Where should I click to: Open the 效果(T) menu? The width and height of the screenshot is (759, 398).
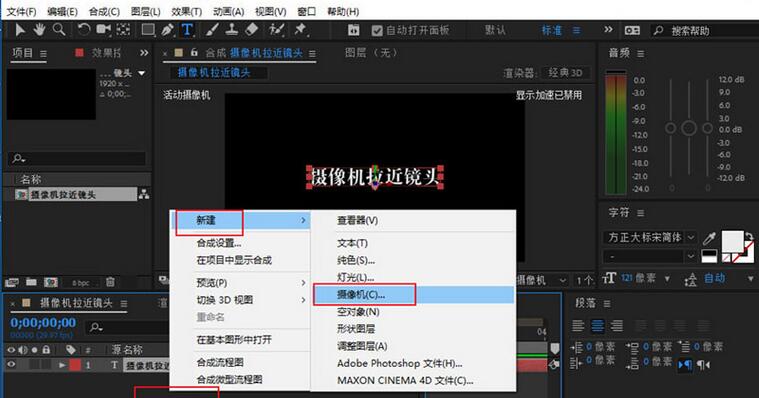coord(187,11)
